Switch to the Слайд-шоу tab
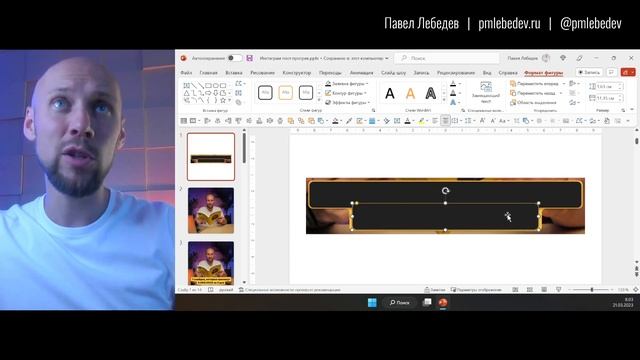The image size is (640, 360). [393, 73]
